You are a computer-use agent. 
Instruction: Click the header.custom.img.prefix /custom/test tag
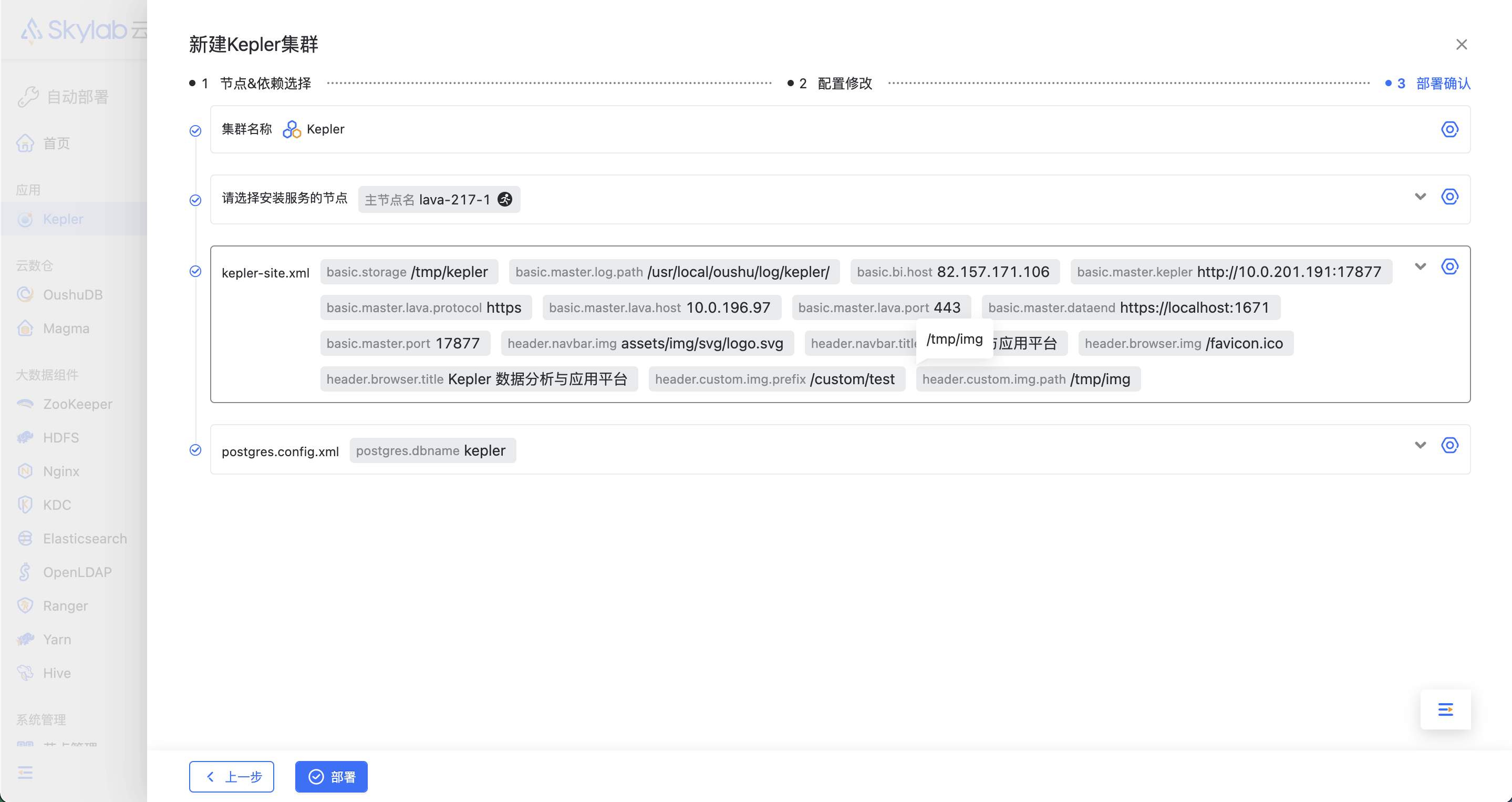(777, 379)
